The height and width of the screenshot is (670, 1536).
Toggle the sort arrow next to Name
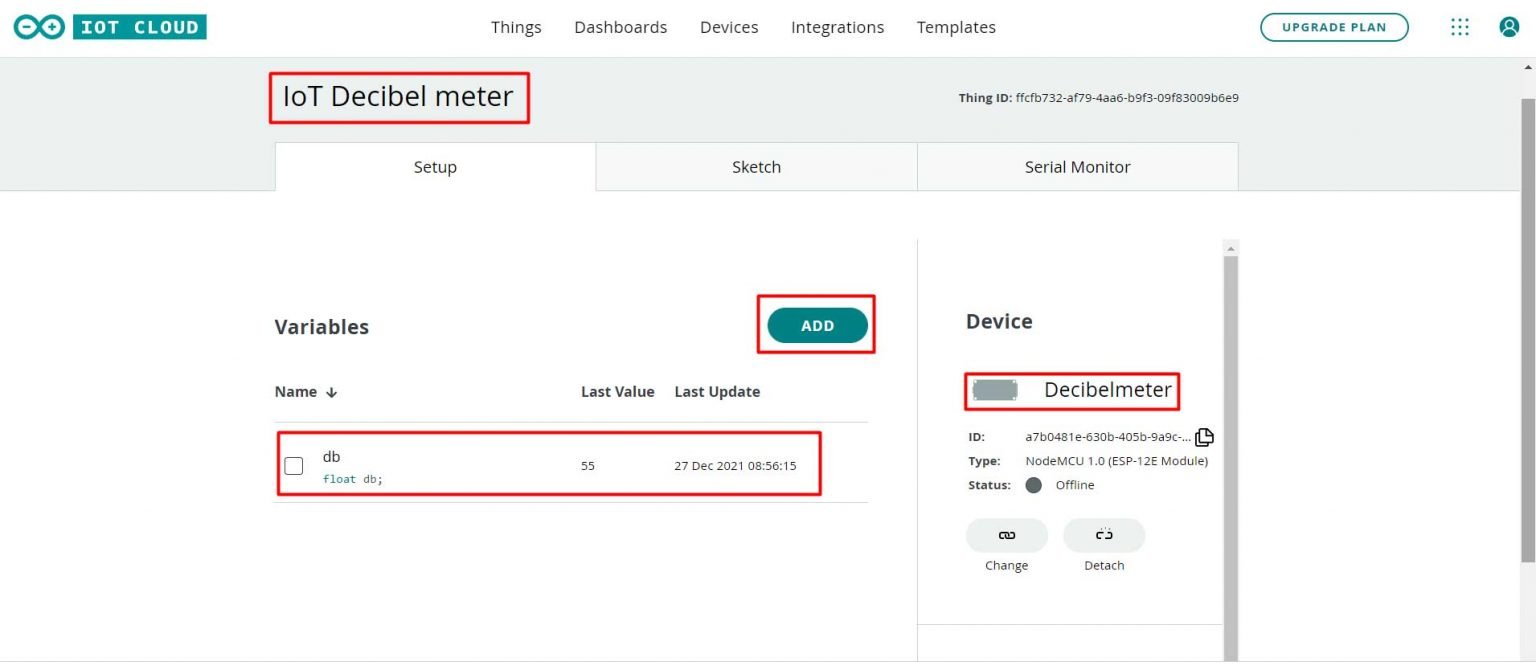[330, 391]
